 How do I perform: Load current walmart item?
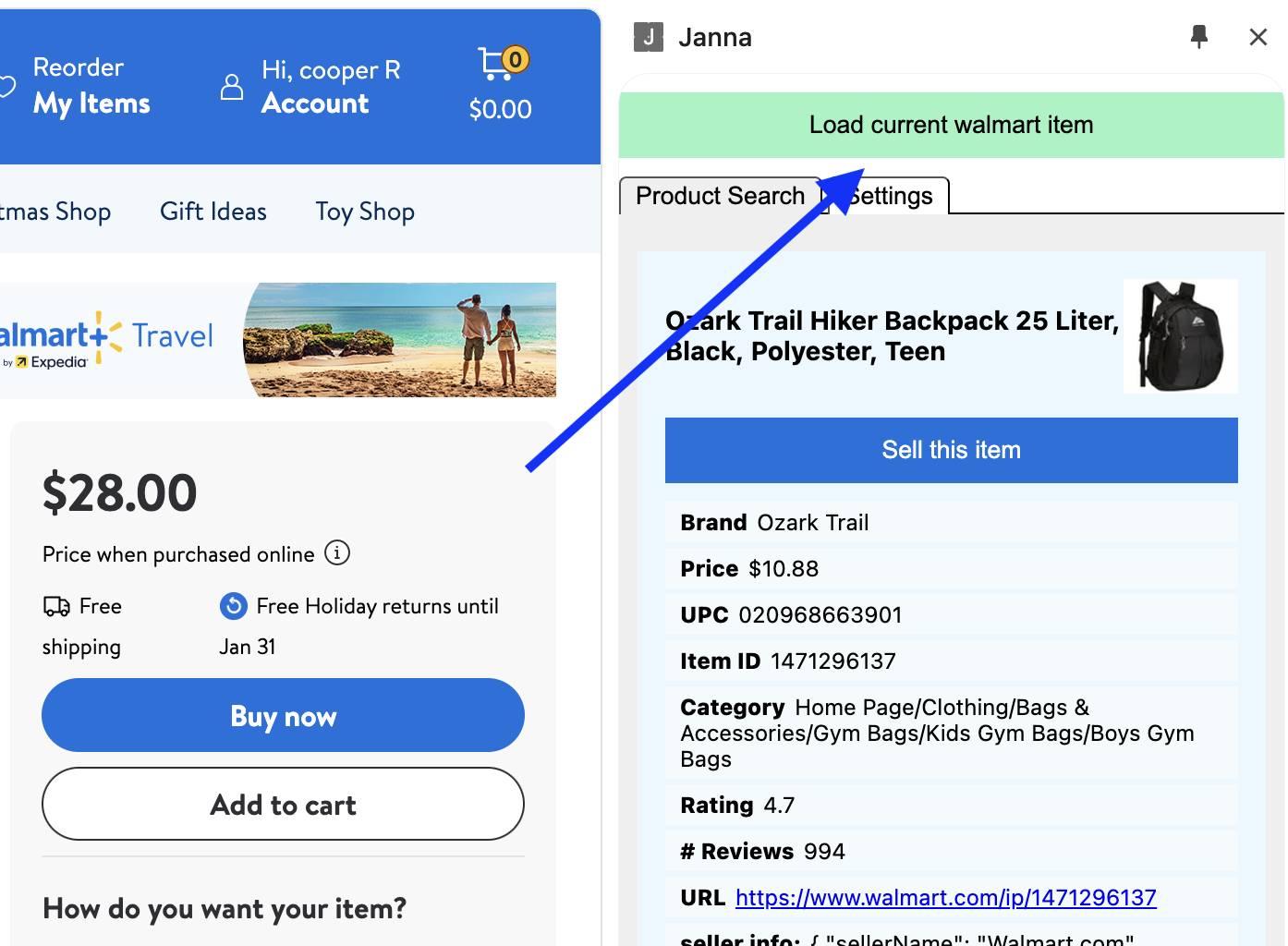tap(951, 125)
